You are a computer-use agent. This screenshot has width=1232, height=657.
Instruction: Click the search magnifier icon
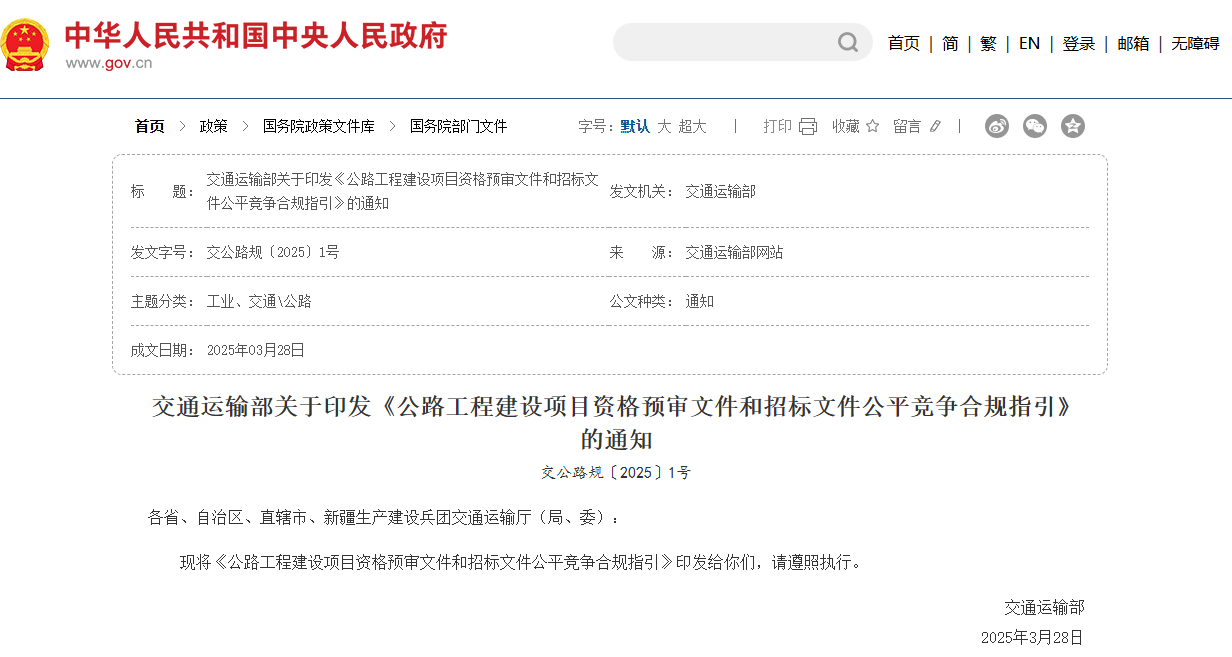click(846, 42)
